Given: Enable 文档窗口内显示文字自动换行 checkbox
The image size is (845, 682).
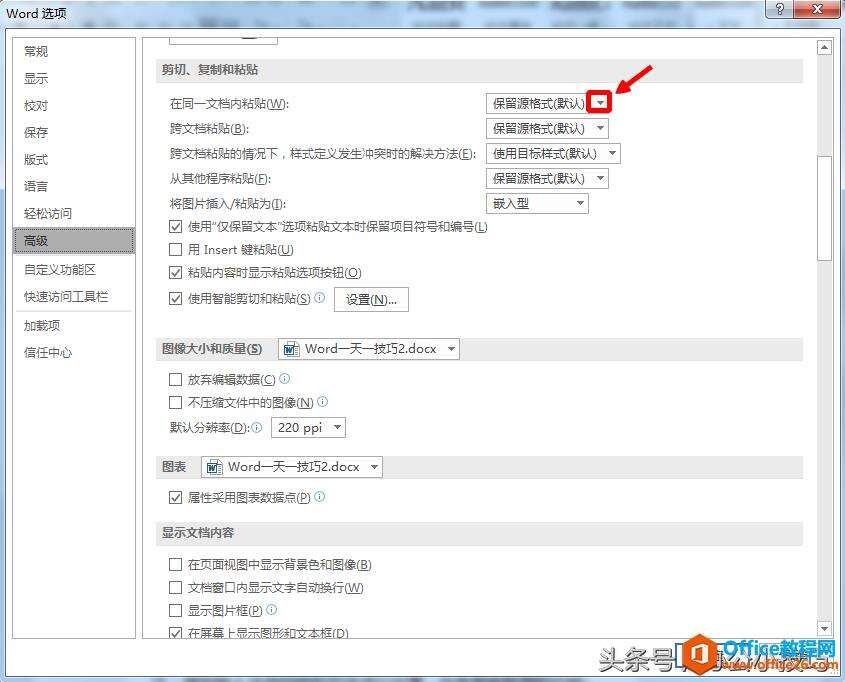Looking at the screenshot, I should pyautogui.click(x=175, y=587).
